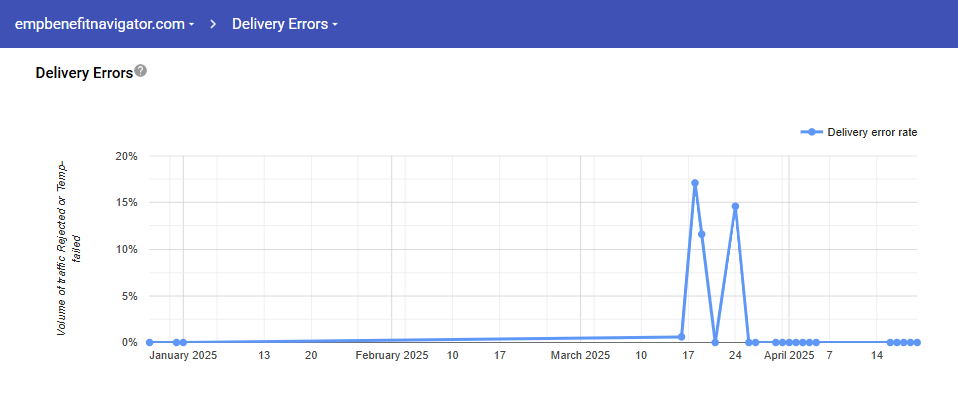Select the zero data point between the two peaks
The width and height of the screenshot is (958, 399).
(715, 343)
